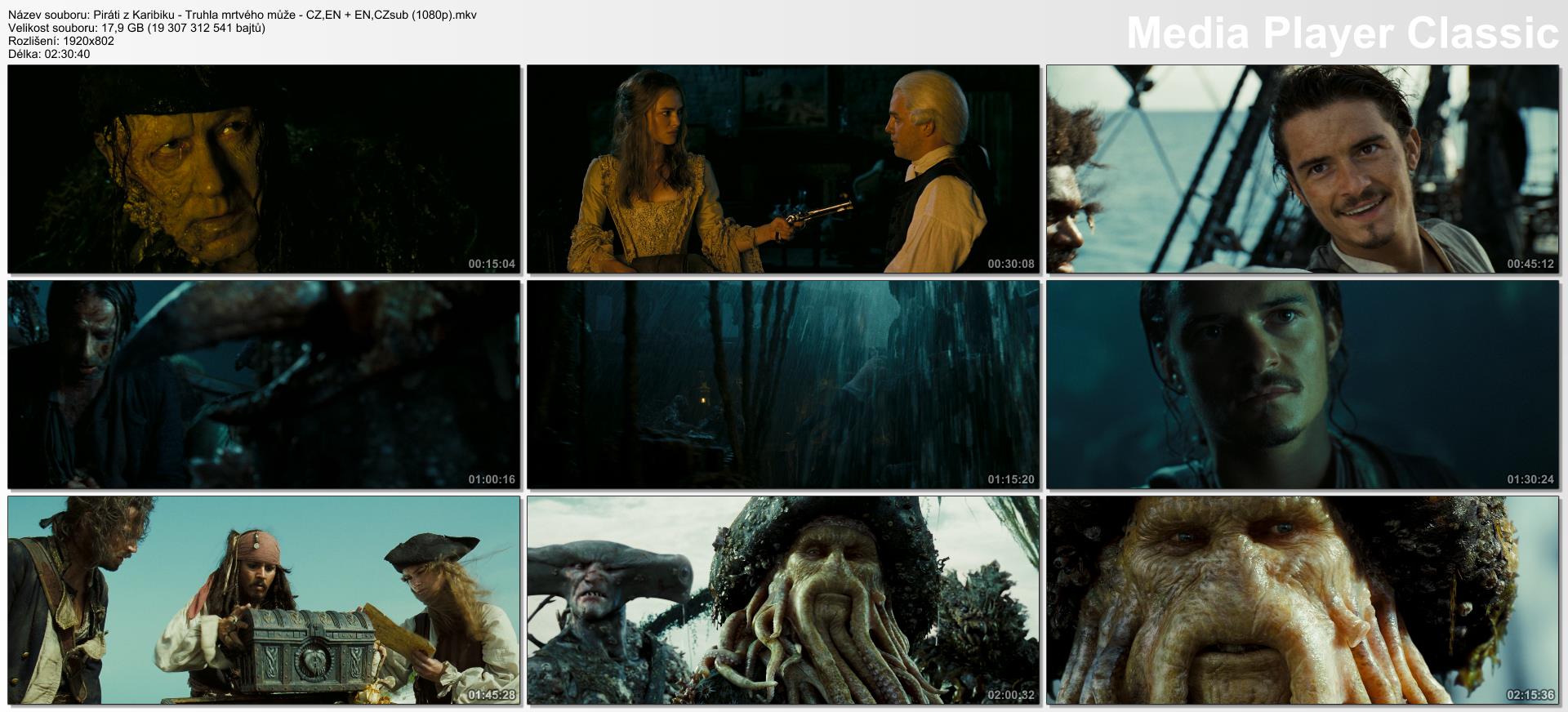Select the rainy swamp scene thumbnail
Screen dimensions: 1568x712
[782, 384]
